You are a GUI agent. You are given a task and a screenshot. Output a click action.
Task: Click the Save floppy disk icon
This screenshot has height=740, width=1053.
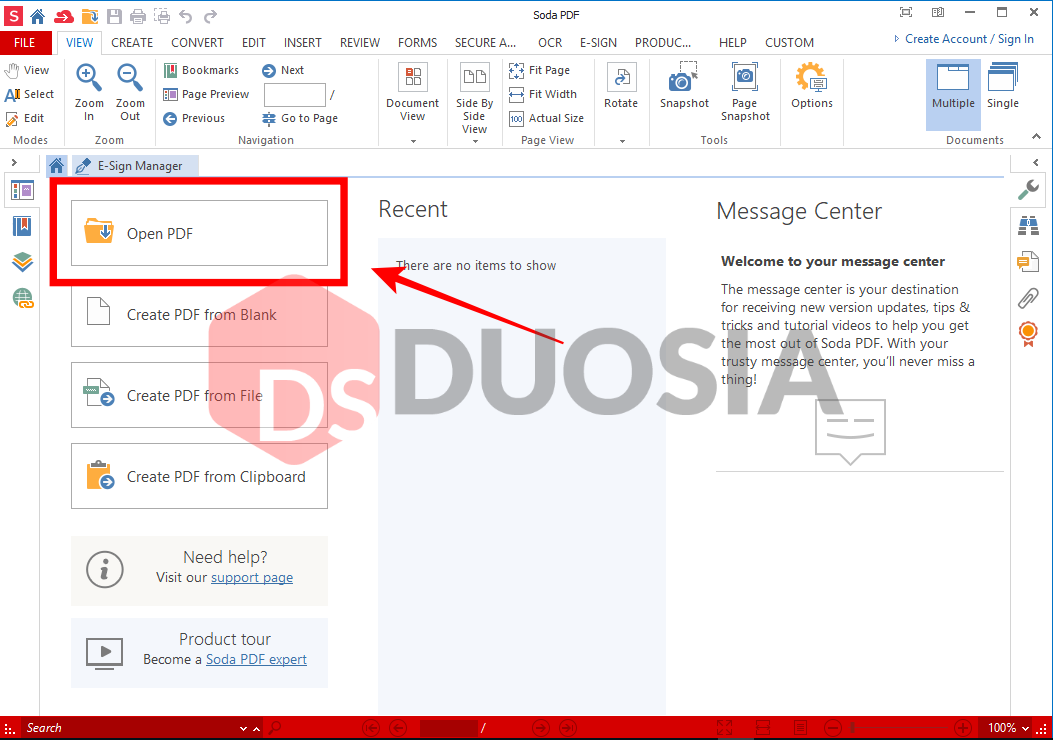click(115, 15)
